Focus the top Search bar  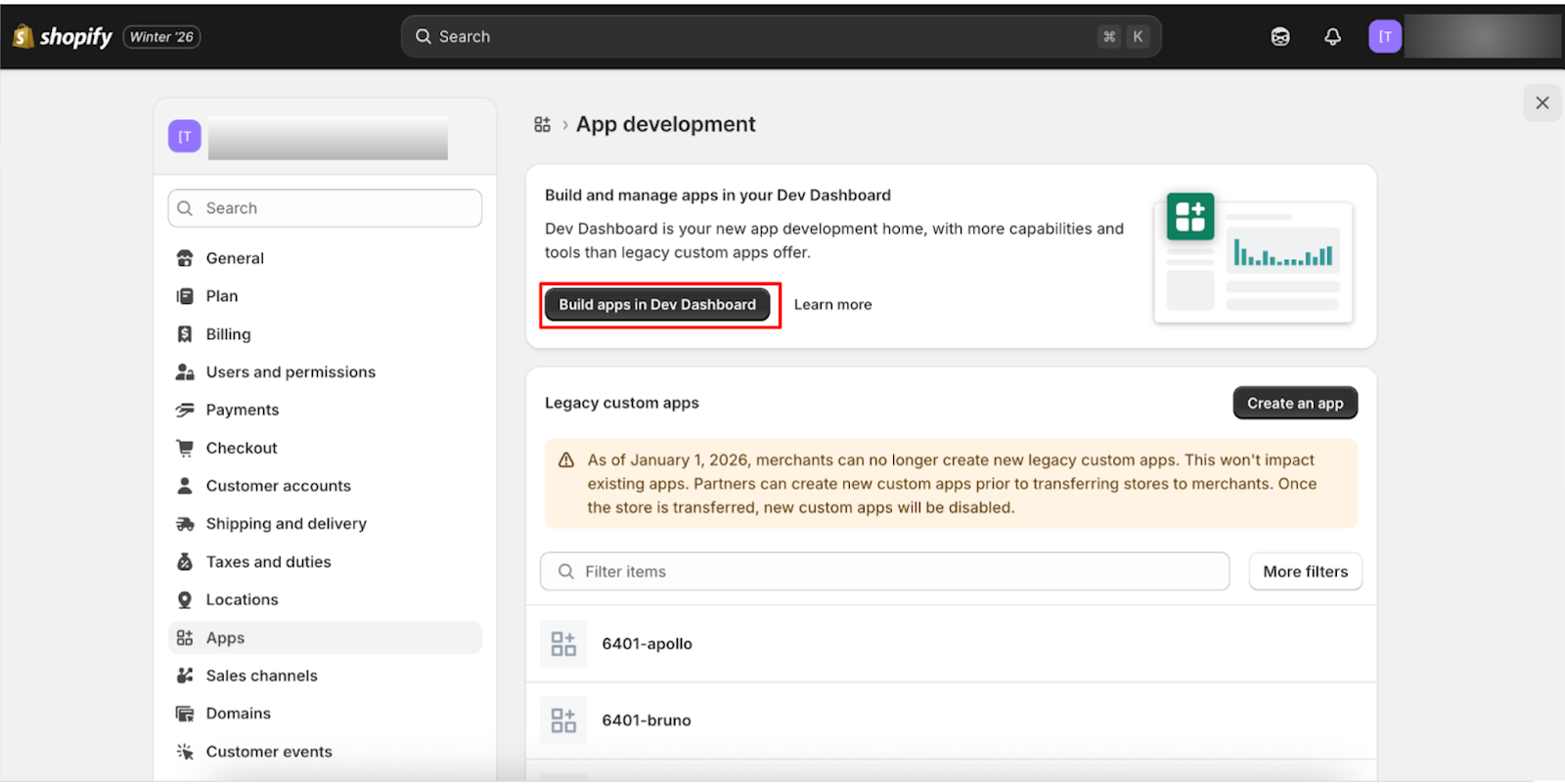pos(781,36)
